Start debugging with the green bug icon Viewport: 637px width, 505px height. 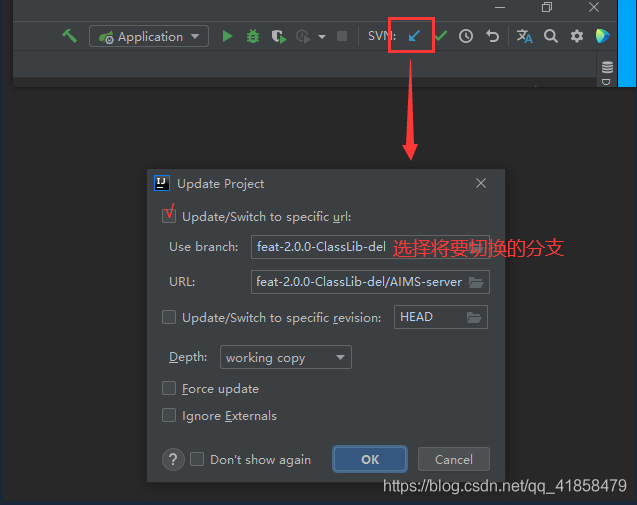click(253, 37)
